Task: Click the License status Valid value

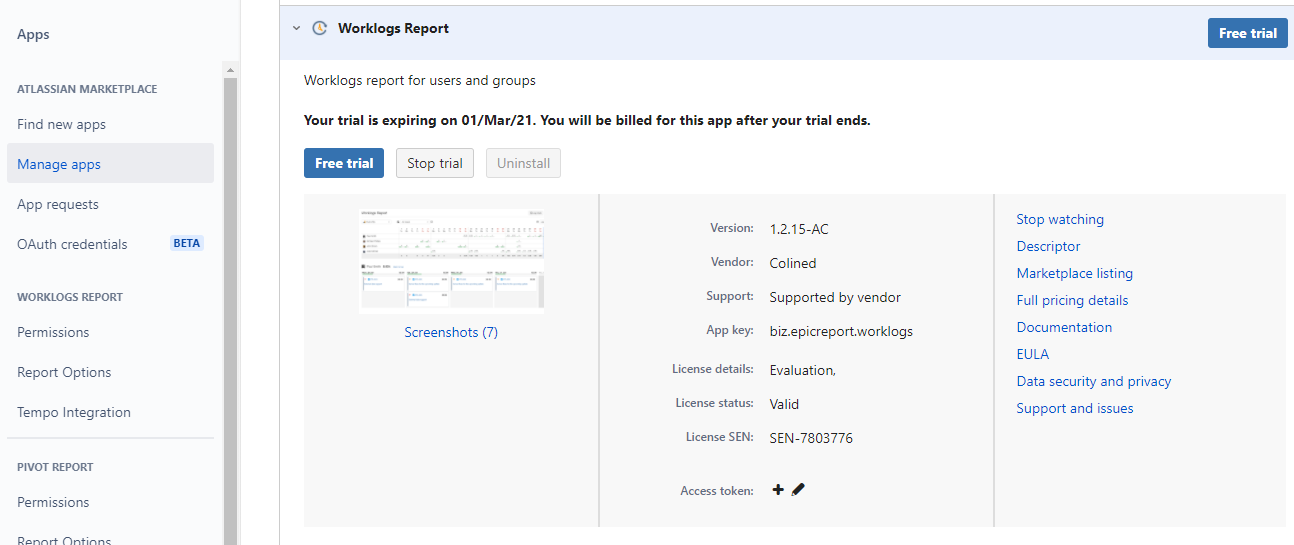Action: (784, 404)
